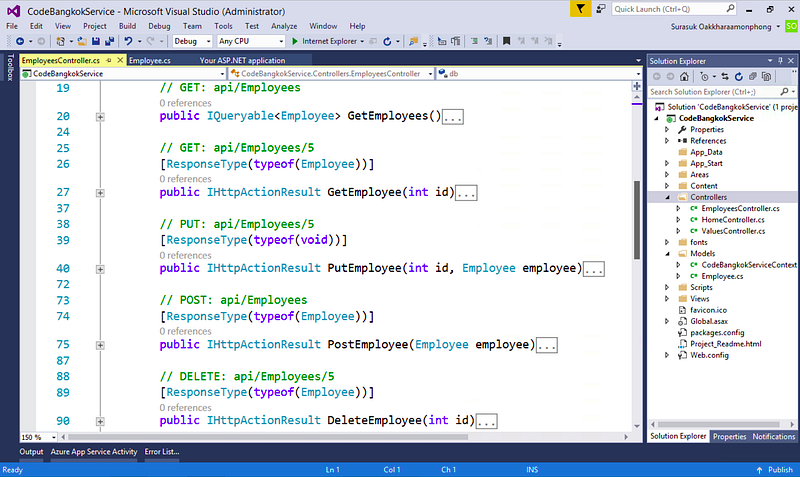Select Web.config in Solution Explorer
Viewport: 800px width, 477px height.
pos(709,356)
